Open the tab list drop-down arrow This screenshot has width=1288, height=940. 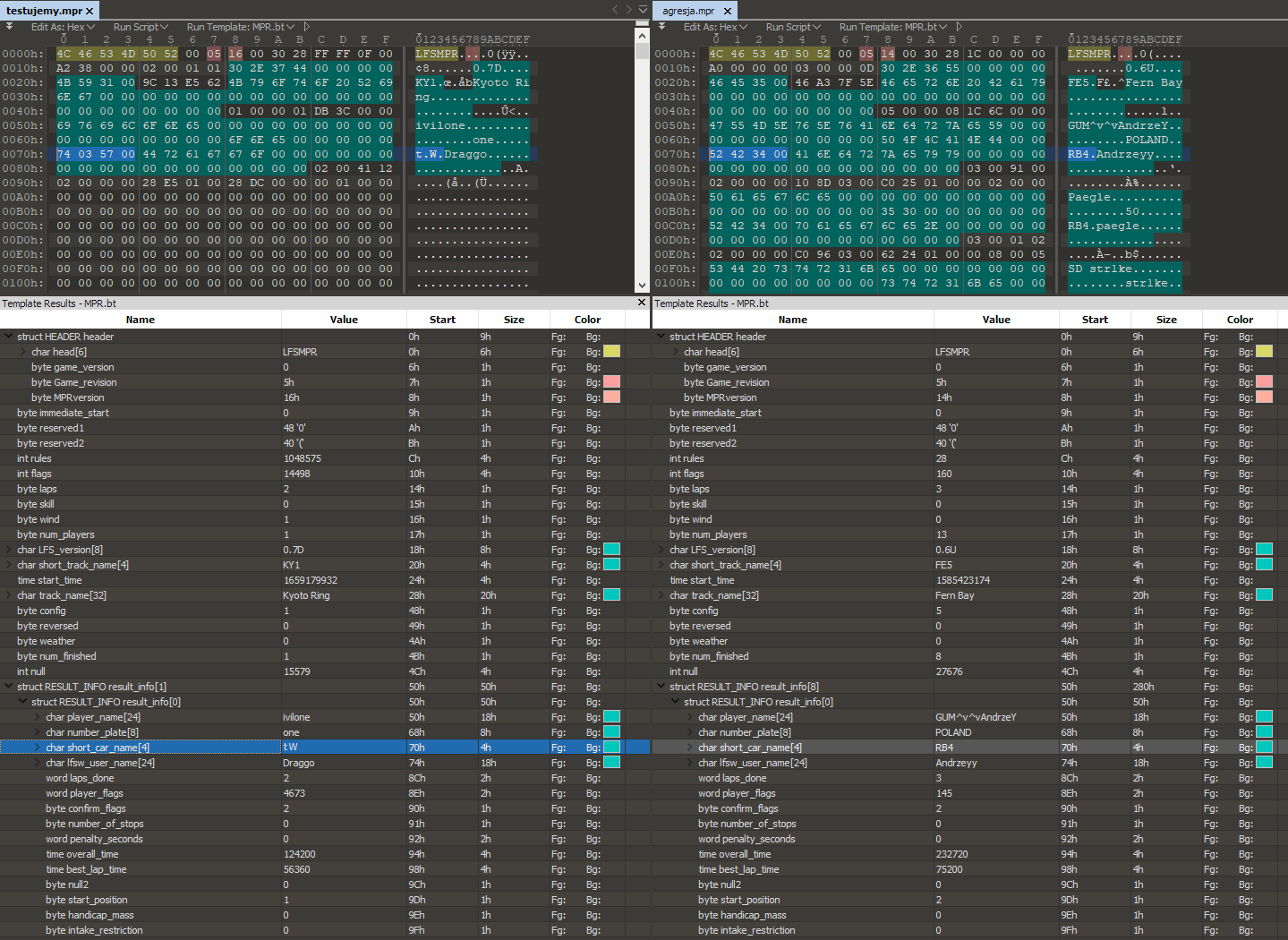(643, 10)
